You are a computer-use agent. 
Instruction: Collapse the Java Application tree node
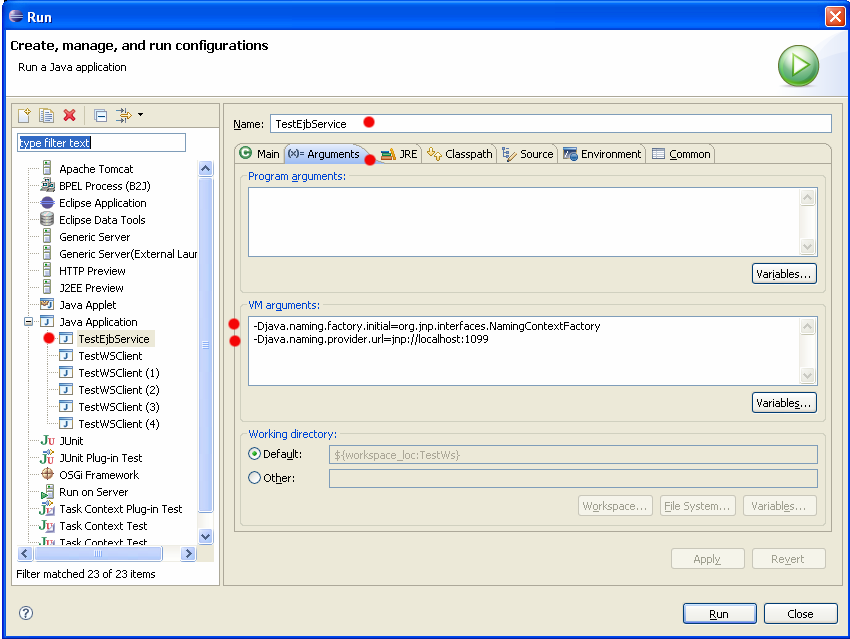(x=28, y=322)
